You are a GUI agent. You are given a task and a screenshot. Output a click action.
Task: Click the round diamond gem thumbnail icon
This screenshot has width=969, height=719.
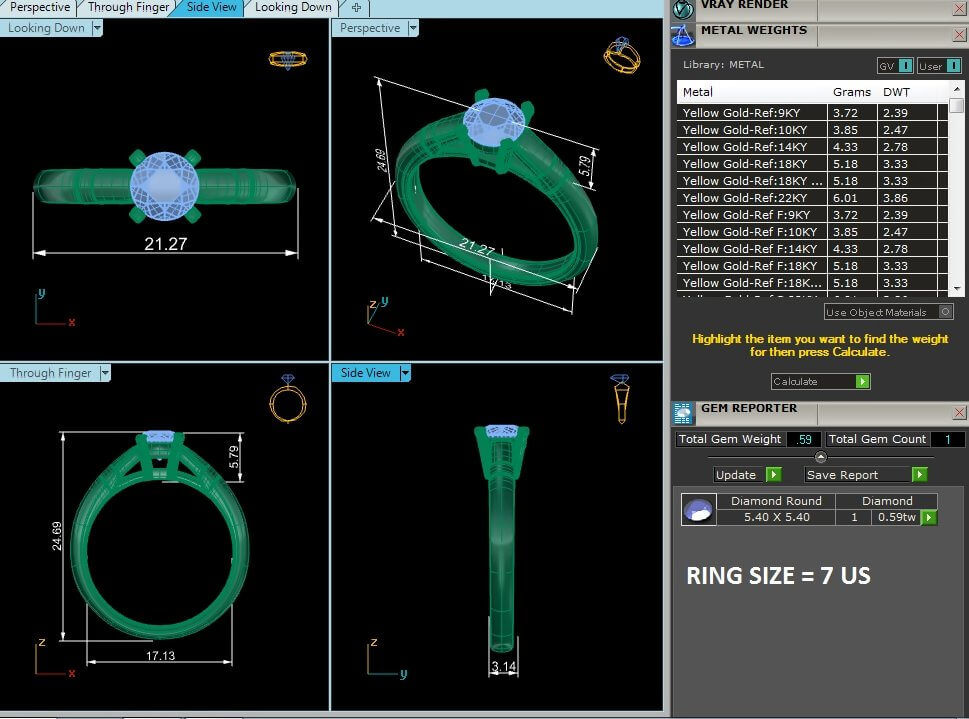click(x=698, y=510)
